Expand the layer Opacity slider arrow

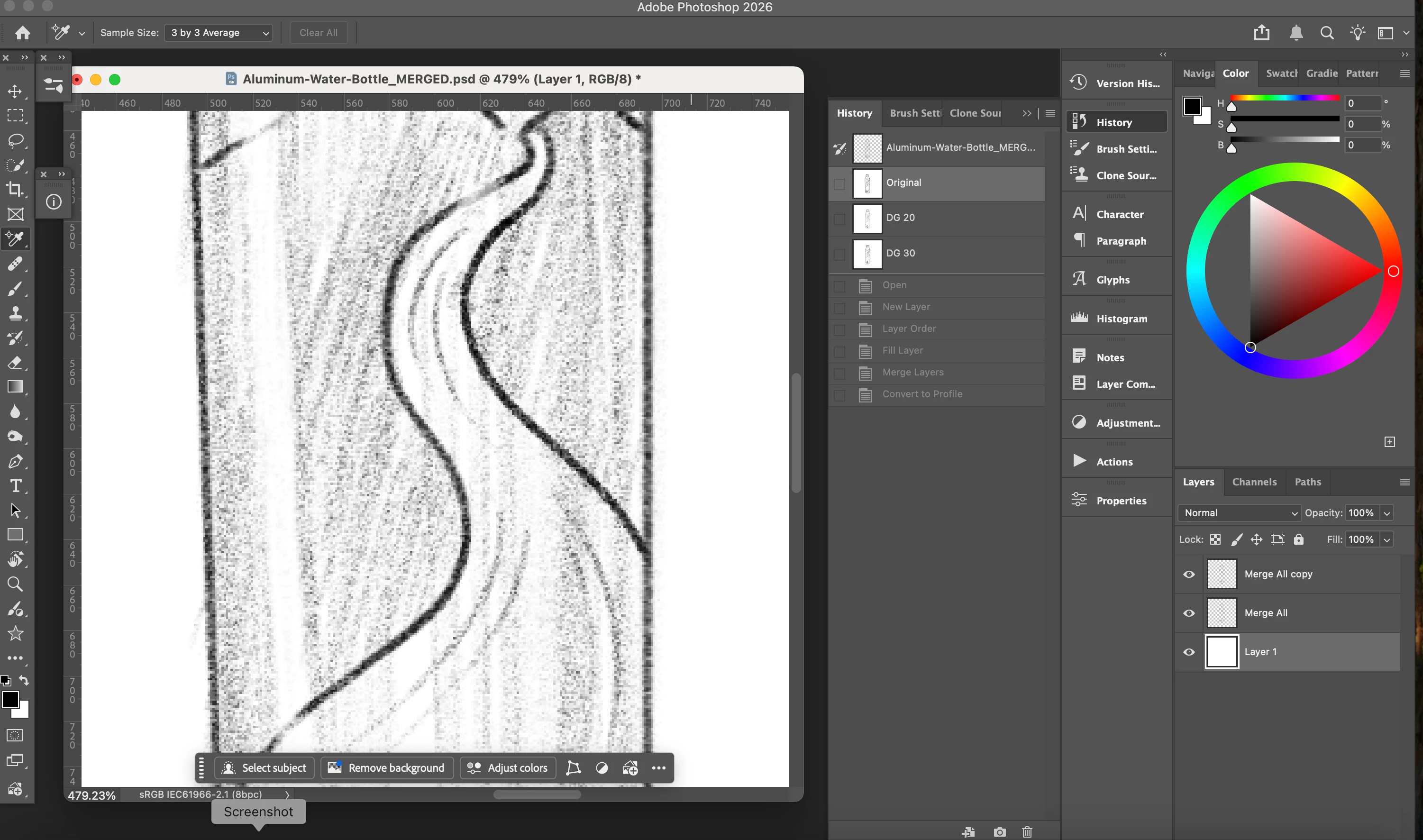point(1387,513)
